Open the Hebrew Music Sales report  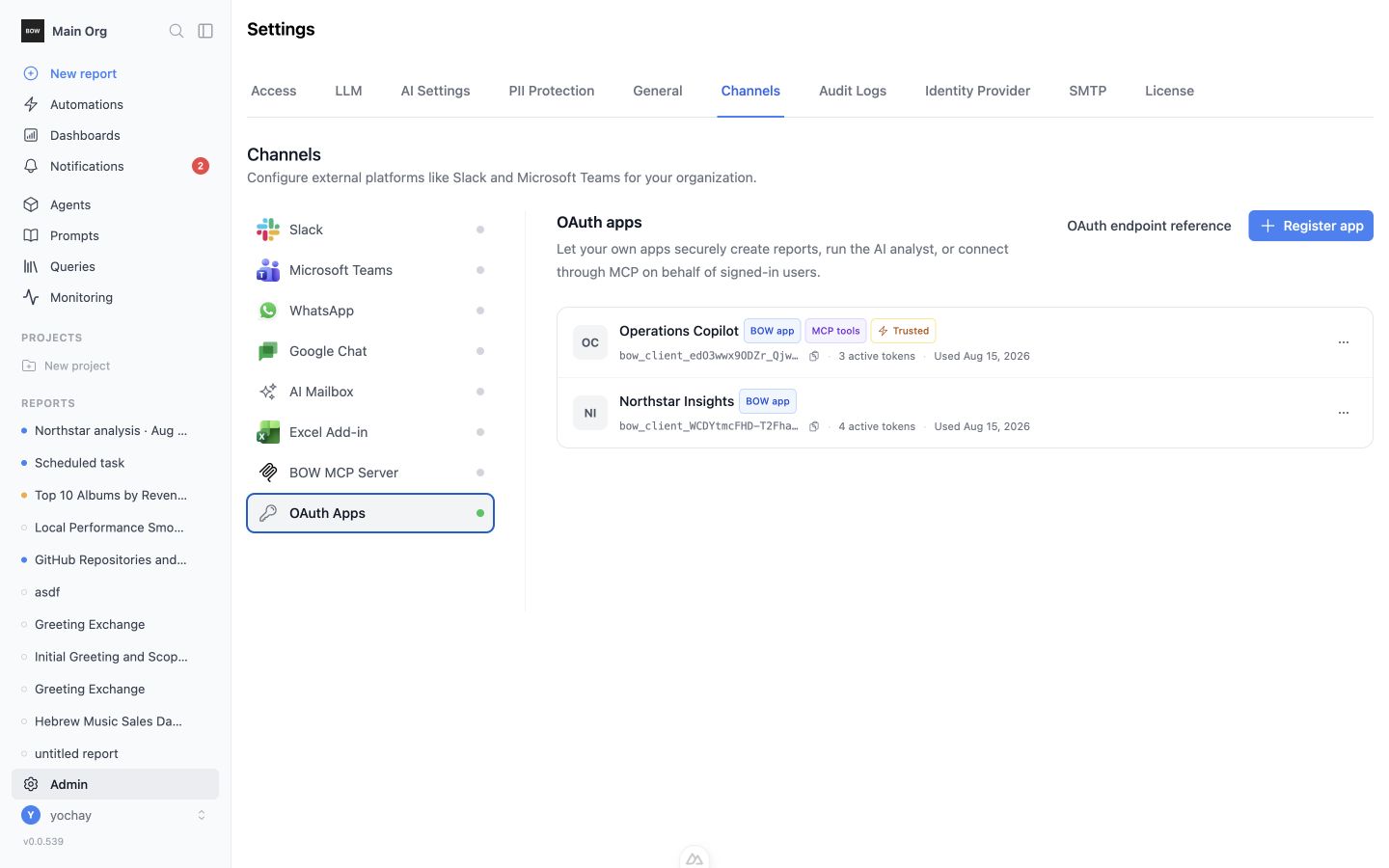108,721
